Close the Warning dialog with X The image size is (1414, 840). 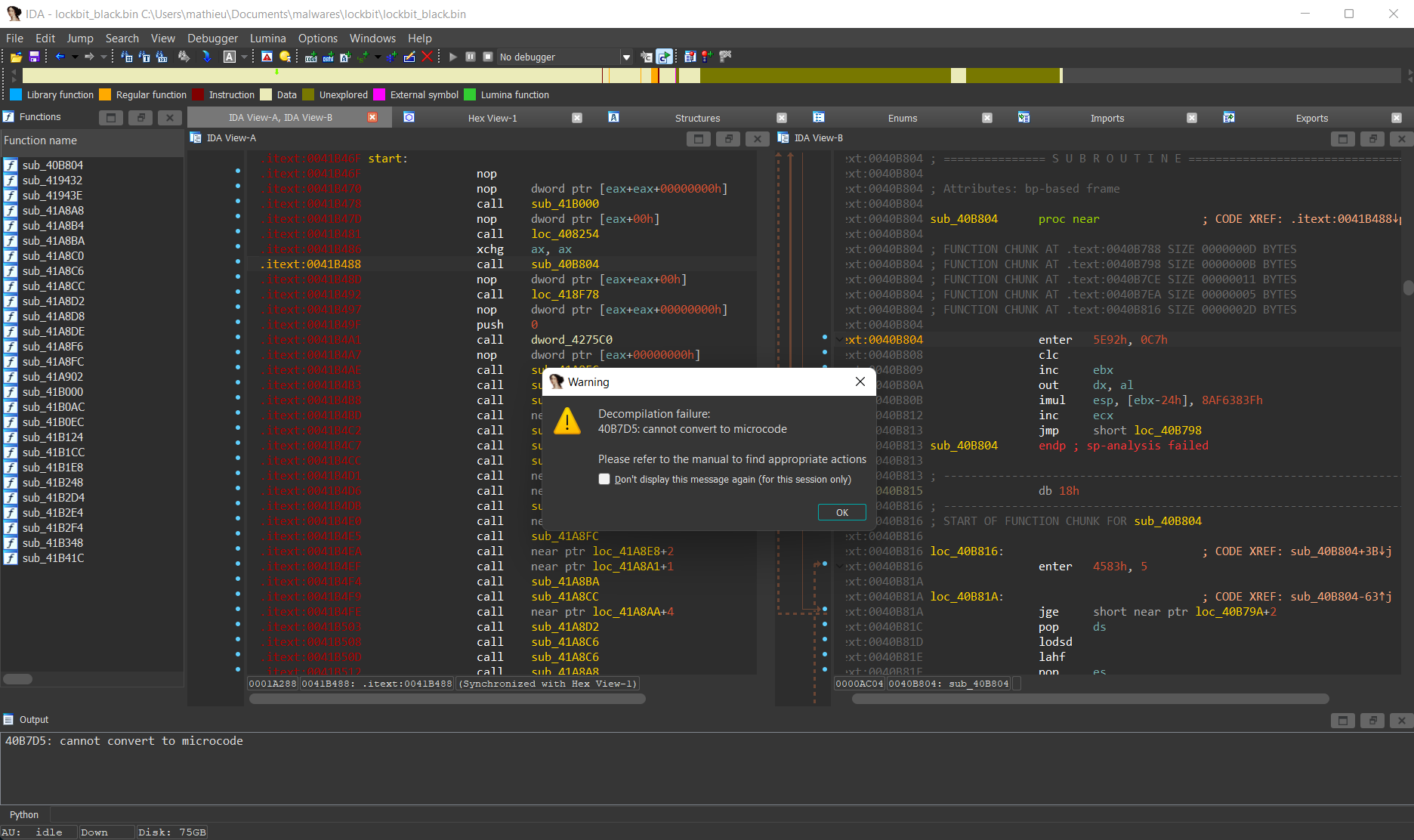(x=860, y=381)
